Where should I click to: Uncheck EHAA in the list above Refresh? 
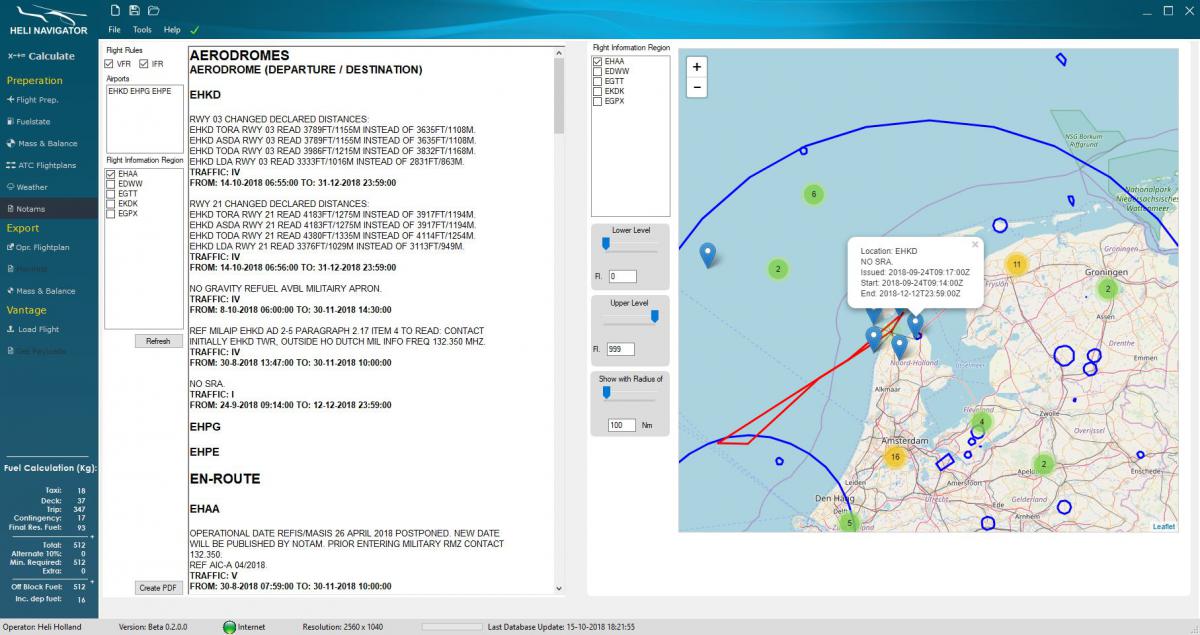point(111,174)
